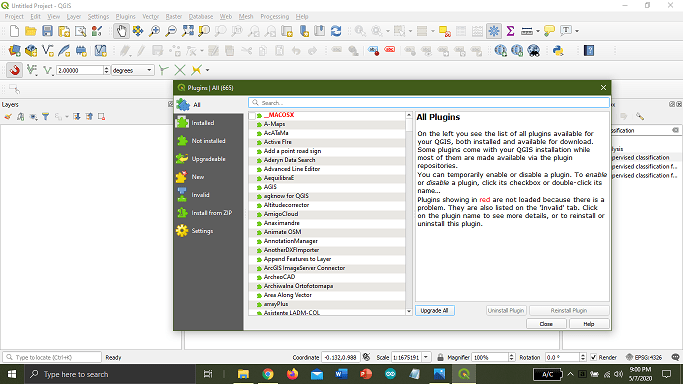
Task: Select the Installed plugins tab
Action: point(208,123)
